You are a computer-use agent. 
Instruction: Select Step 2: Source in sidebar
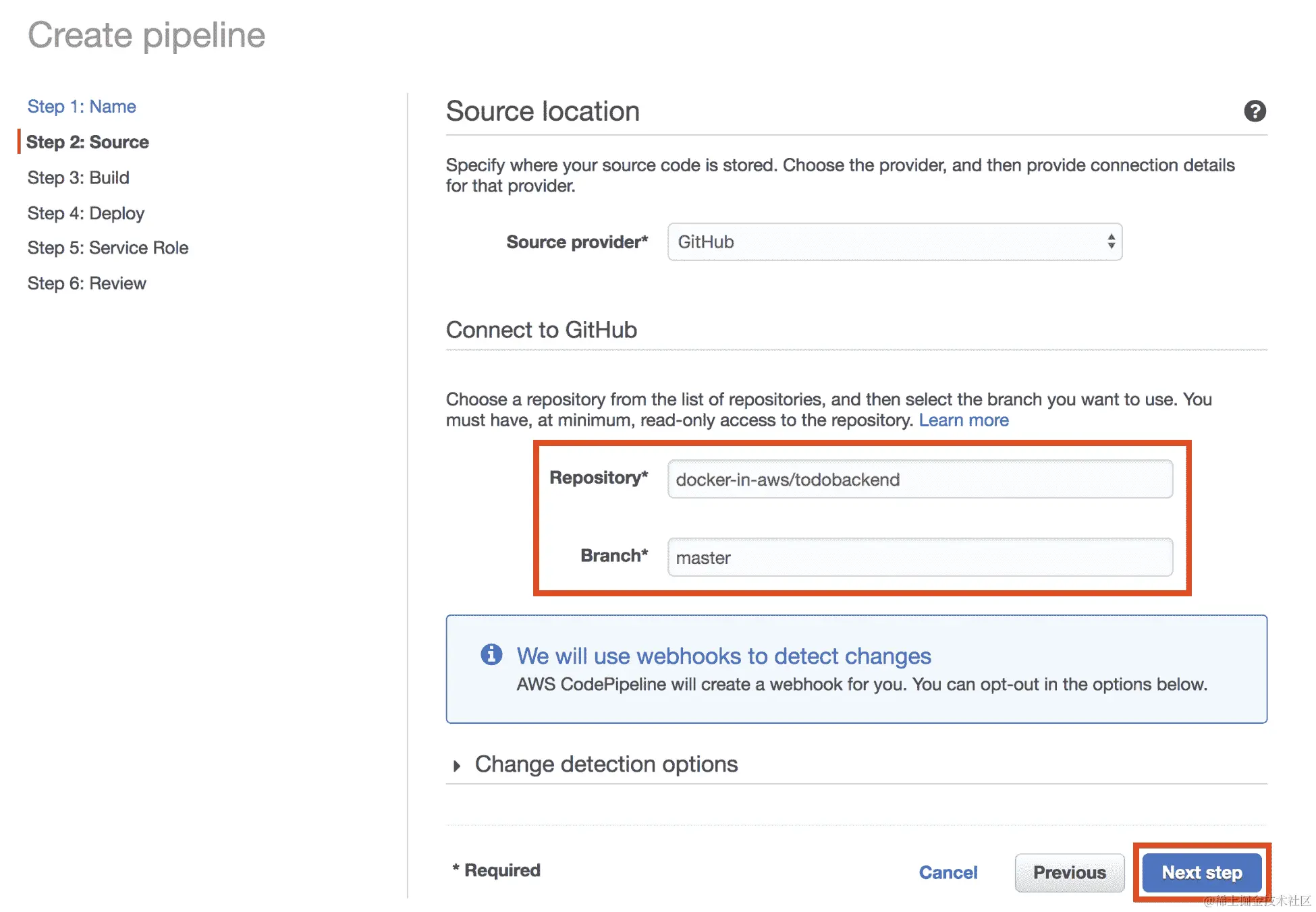(88, 142)
